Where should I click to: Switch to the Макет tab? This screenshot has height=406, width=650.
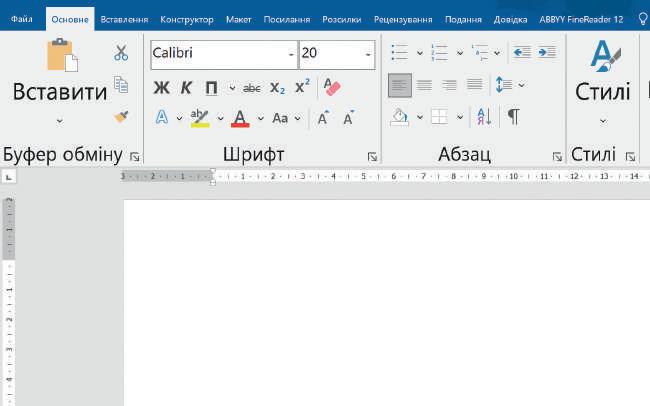click(x=239, y=19)
